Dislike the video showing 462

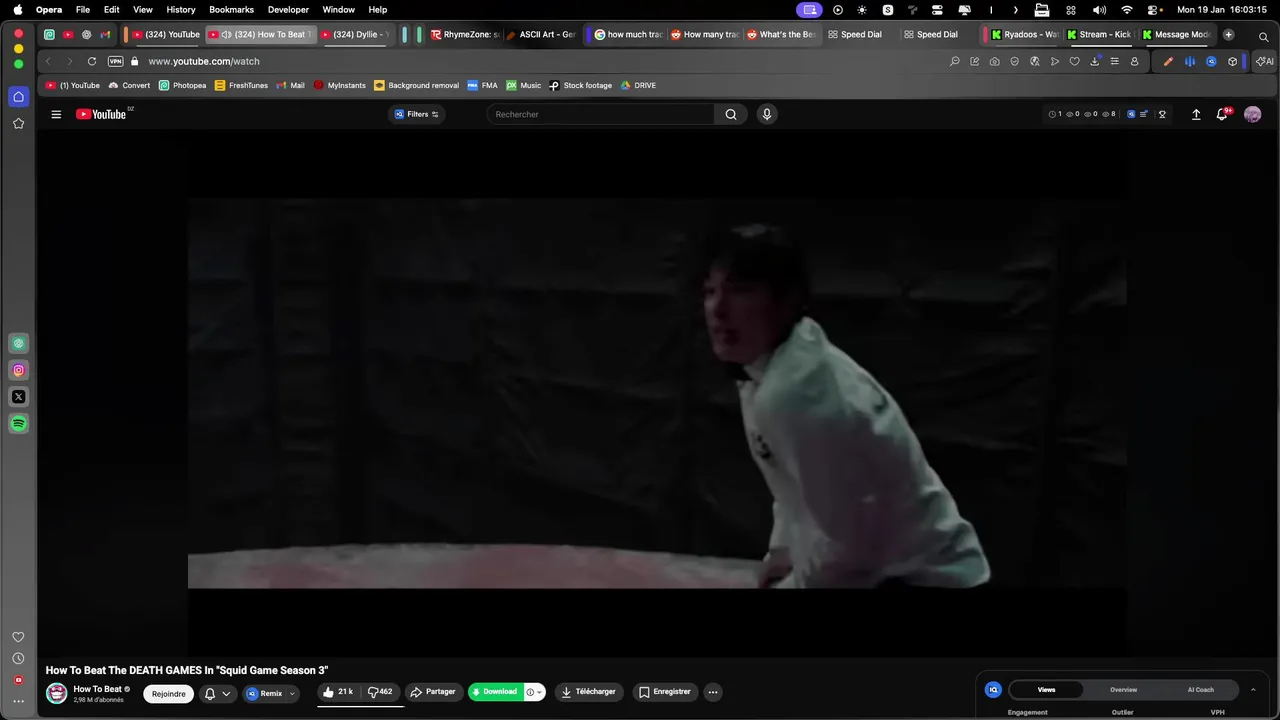pos(380,692)
